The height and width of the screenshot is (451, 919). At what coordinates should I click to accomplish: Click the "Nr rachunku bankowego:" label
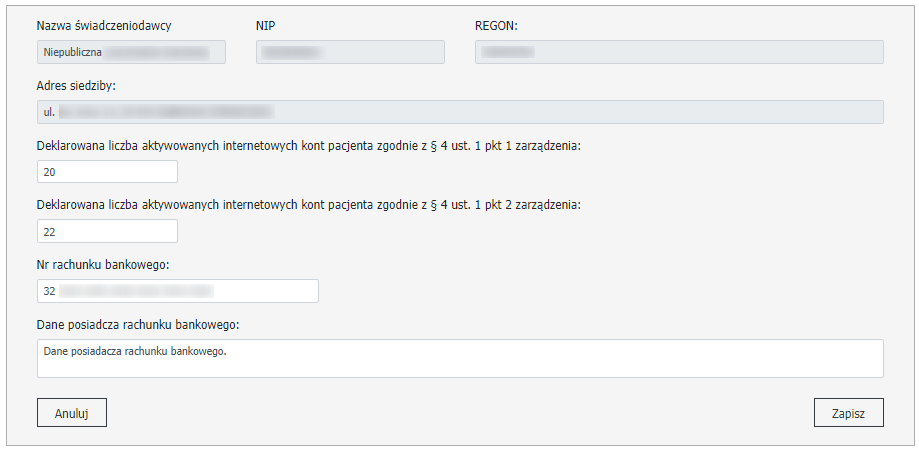(x=102, y=265)
